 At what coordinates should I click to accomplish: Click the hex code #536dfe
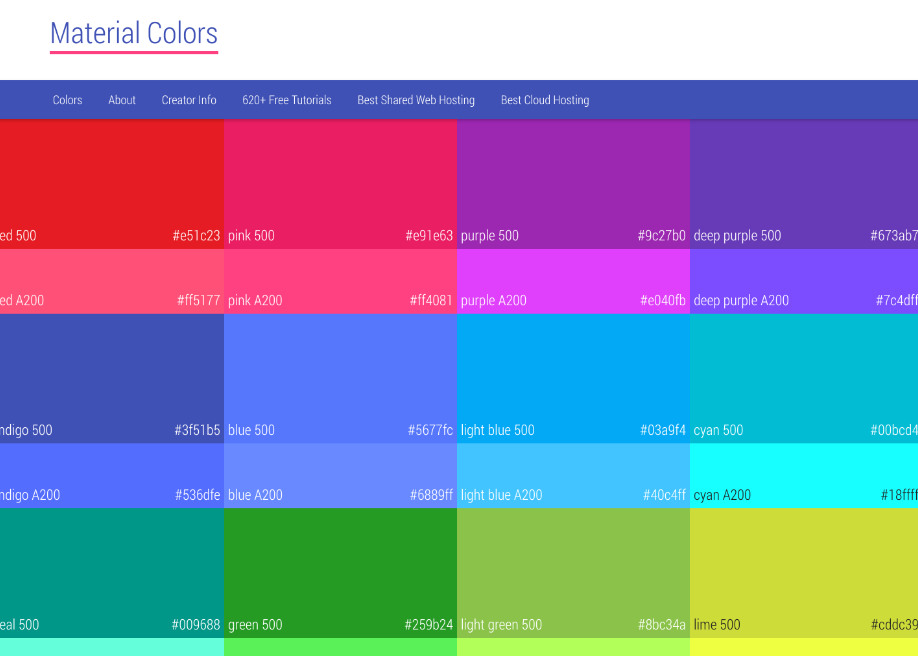click(x=197, y=495)
